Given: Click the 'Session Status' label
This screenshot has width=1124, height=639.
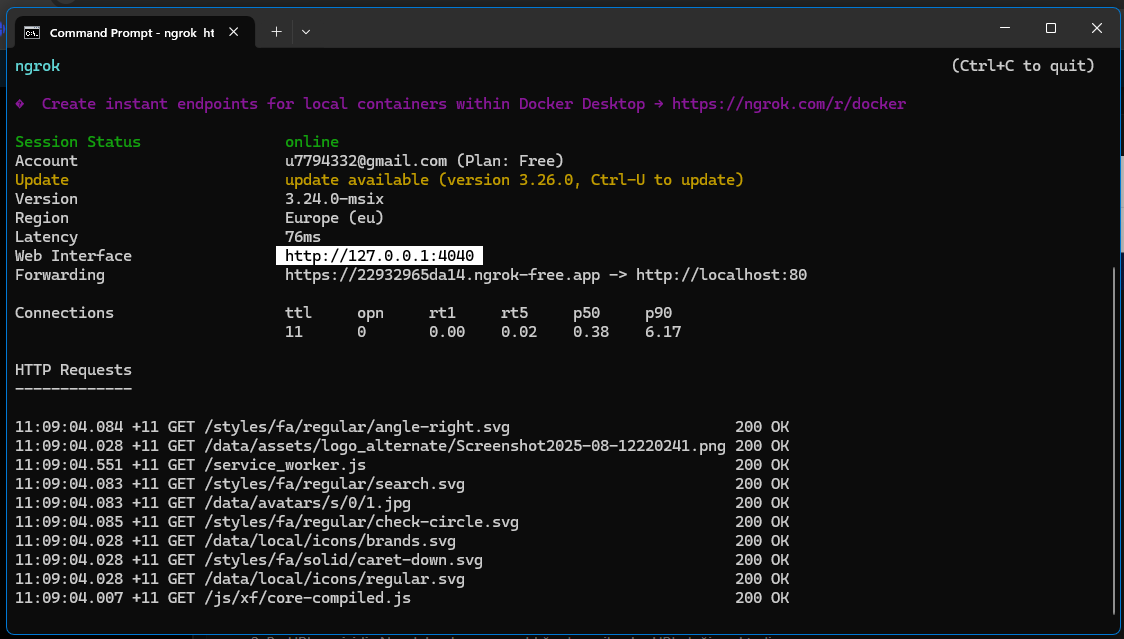Looking at the screenshot, I should [x=78, y=142].
